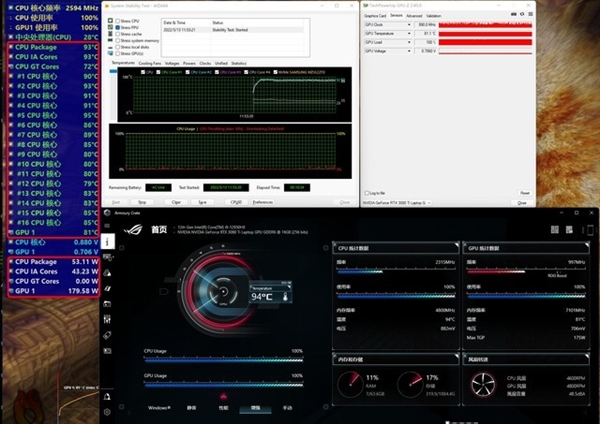The image size is (600, 424).
Task: Select the Armoury Crate home sidebar icon
Action: coord(108,241)
